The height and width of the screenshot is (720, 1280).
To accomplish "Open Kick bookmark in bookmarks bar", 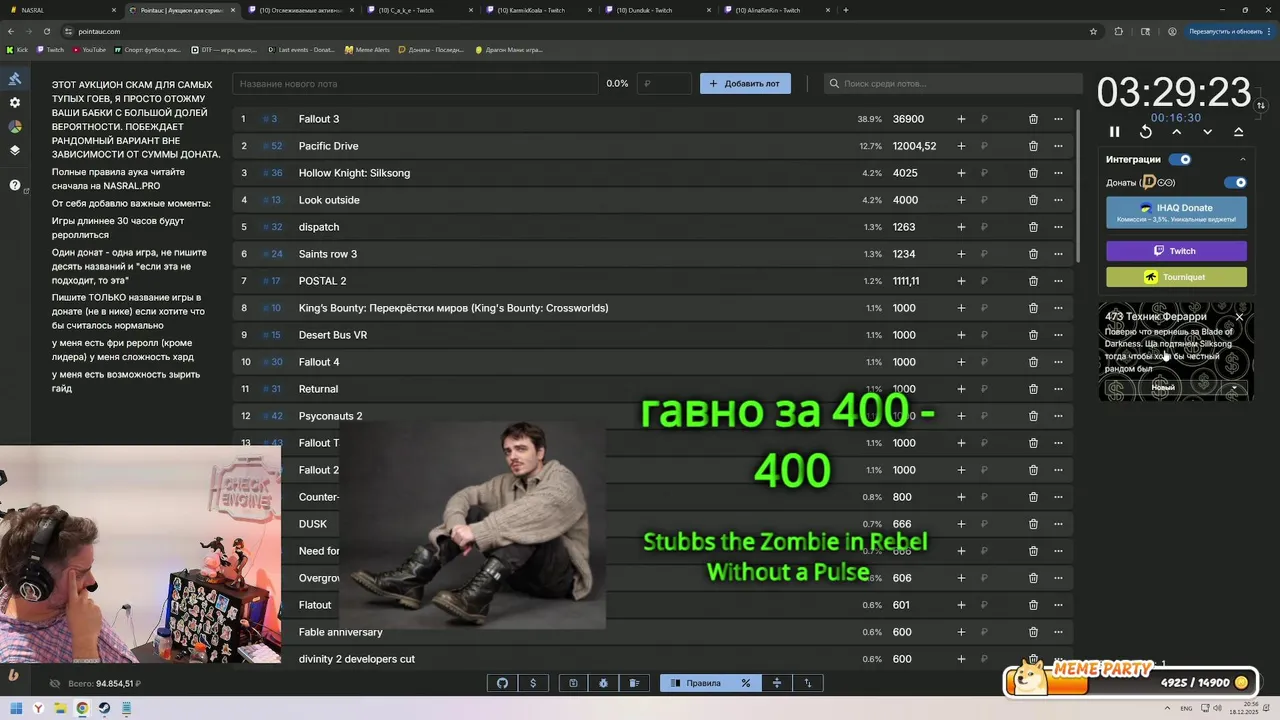I will click(x=17, y=49).
